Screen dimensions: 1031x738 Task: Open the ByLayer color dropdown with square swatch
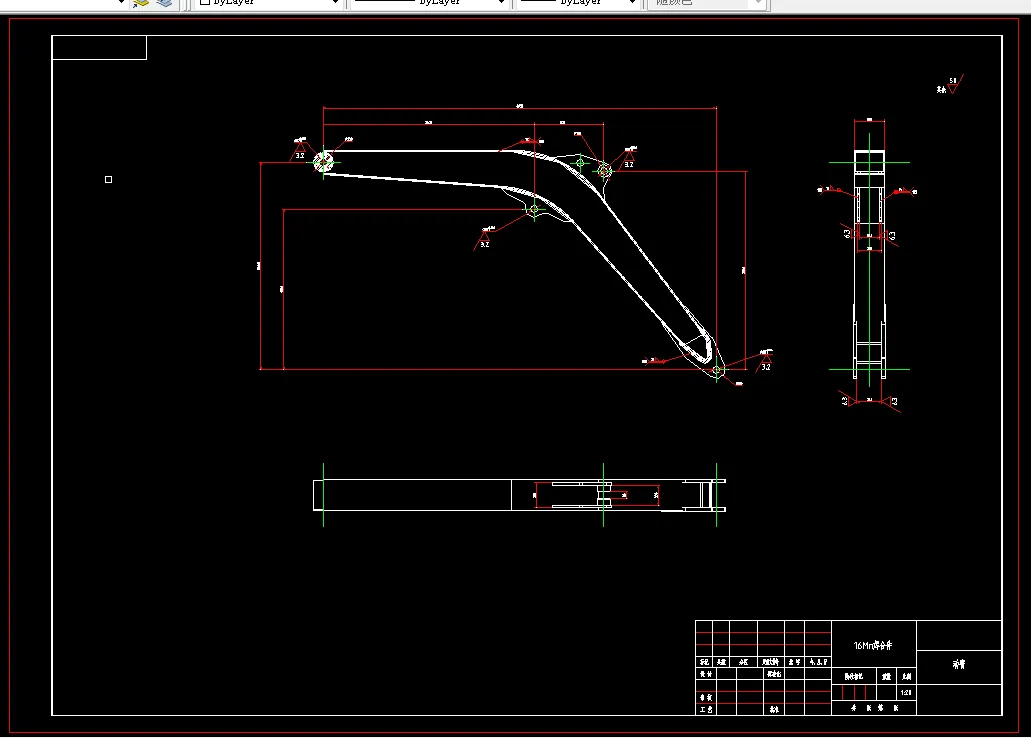tap(268, 3)
